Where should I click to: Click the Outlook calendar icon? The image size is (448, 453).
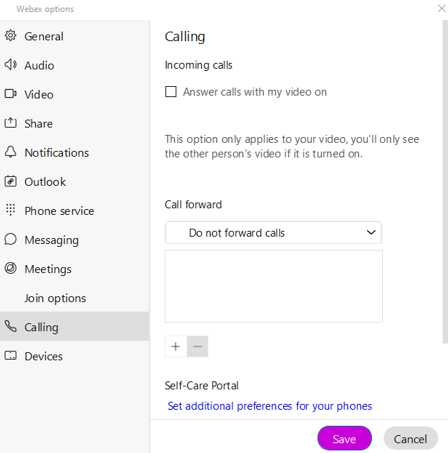pos(10,181)
